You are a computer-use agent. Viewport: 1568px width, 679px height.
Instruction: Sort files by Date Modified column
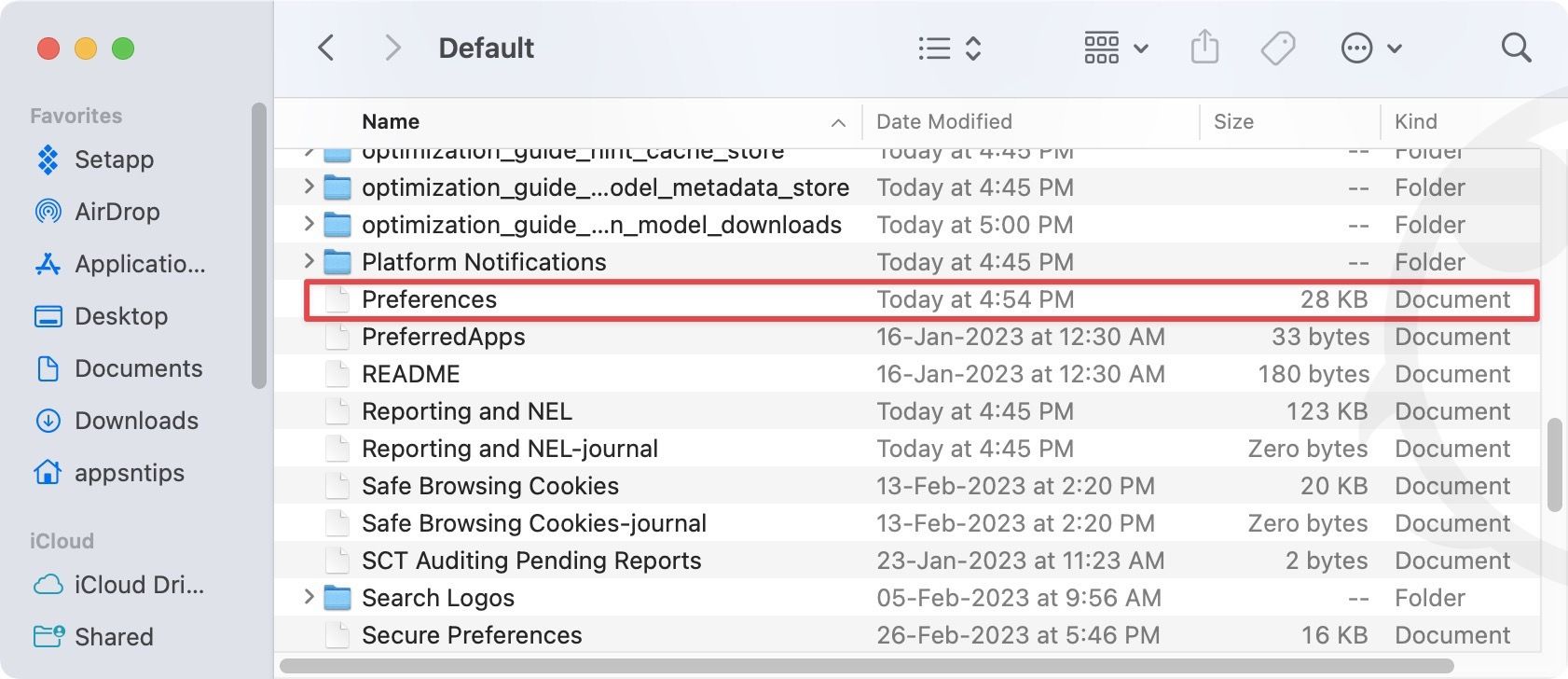point(943,121)
